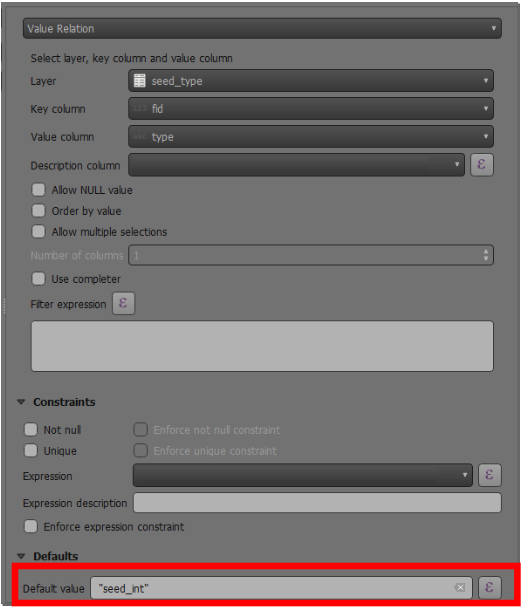
Task: Collapse the Defaults section
Action: point(21,556)
